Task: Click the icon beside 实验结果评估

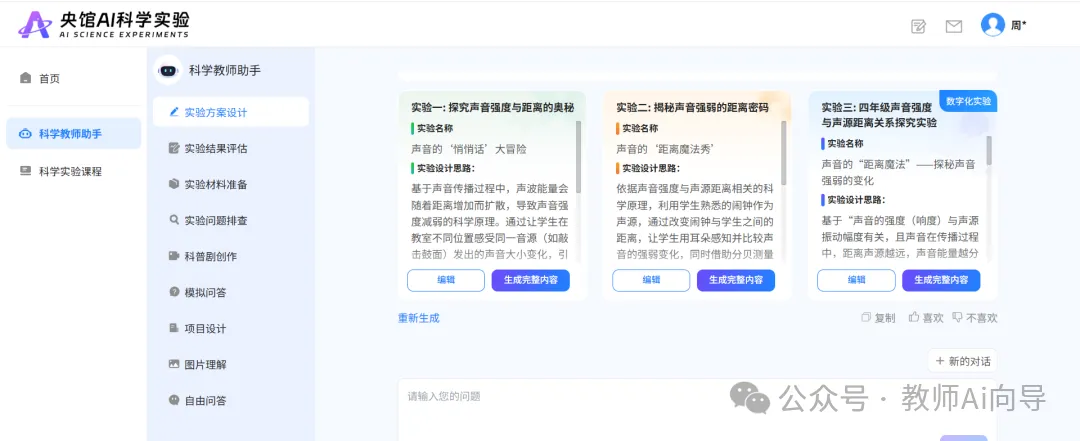Action: pyautogui.click(x=174, y=147)
